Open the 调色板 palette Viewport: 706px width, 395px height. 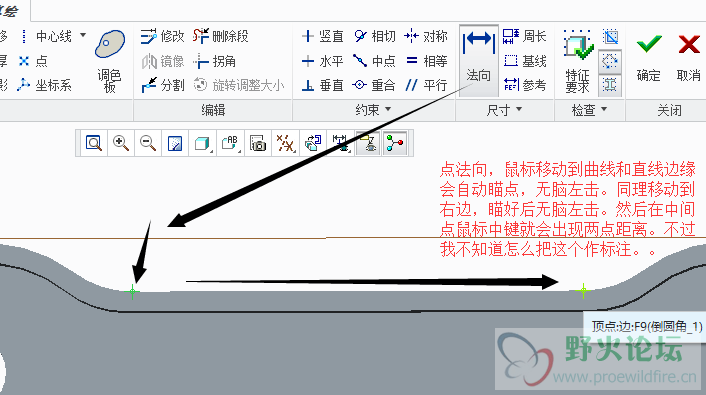109,61
